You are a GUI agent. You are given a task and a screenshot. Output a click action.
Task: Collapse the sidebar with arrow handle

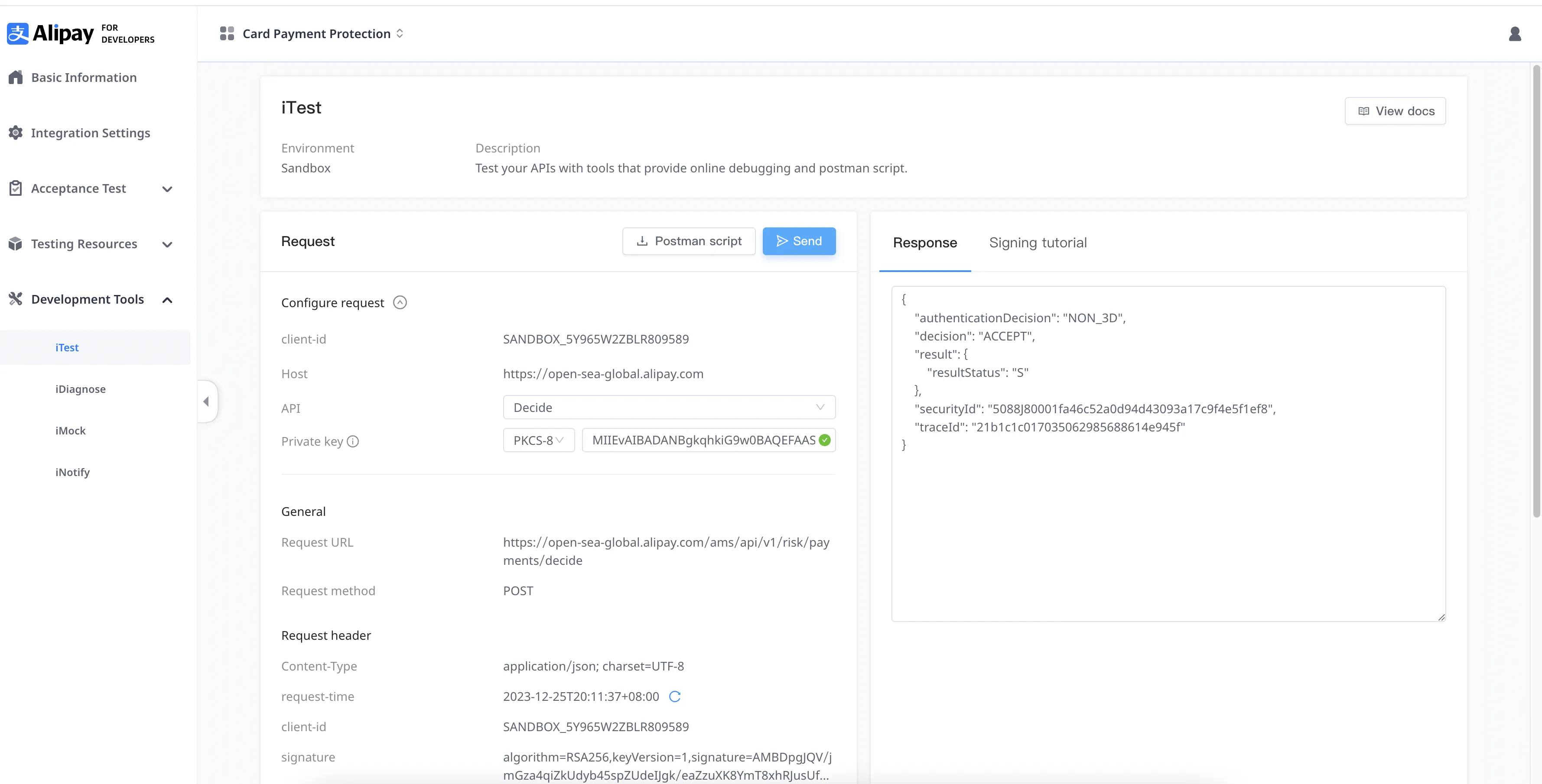click(207, 401)
